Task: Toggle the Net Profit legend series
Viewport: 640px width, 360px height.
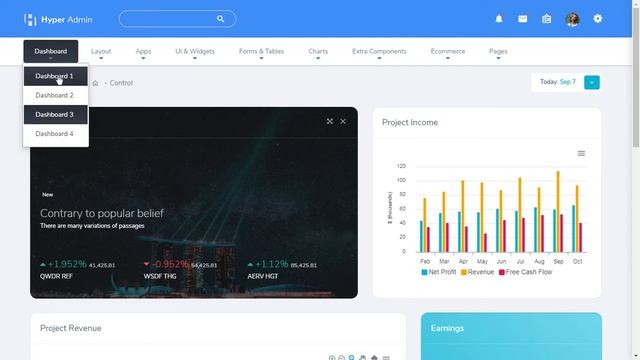Action: click(x=439, y=272)
